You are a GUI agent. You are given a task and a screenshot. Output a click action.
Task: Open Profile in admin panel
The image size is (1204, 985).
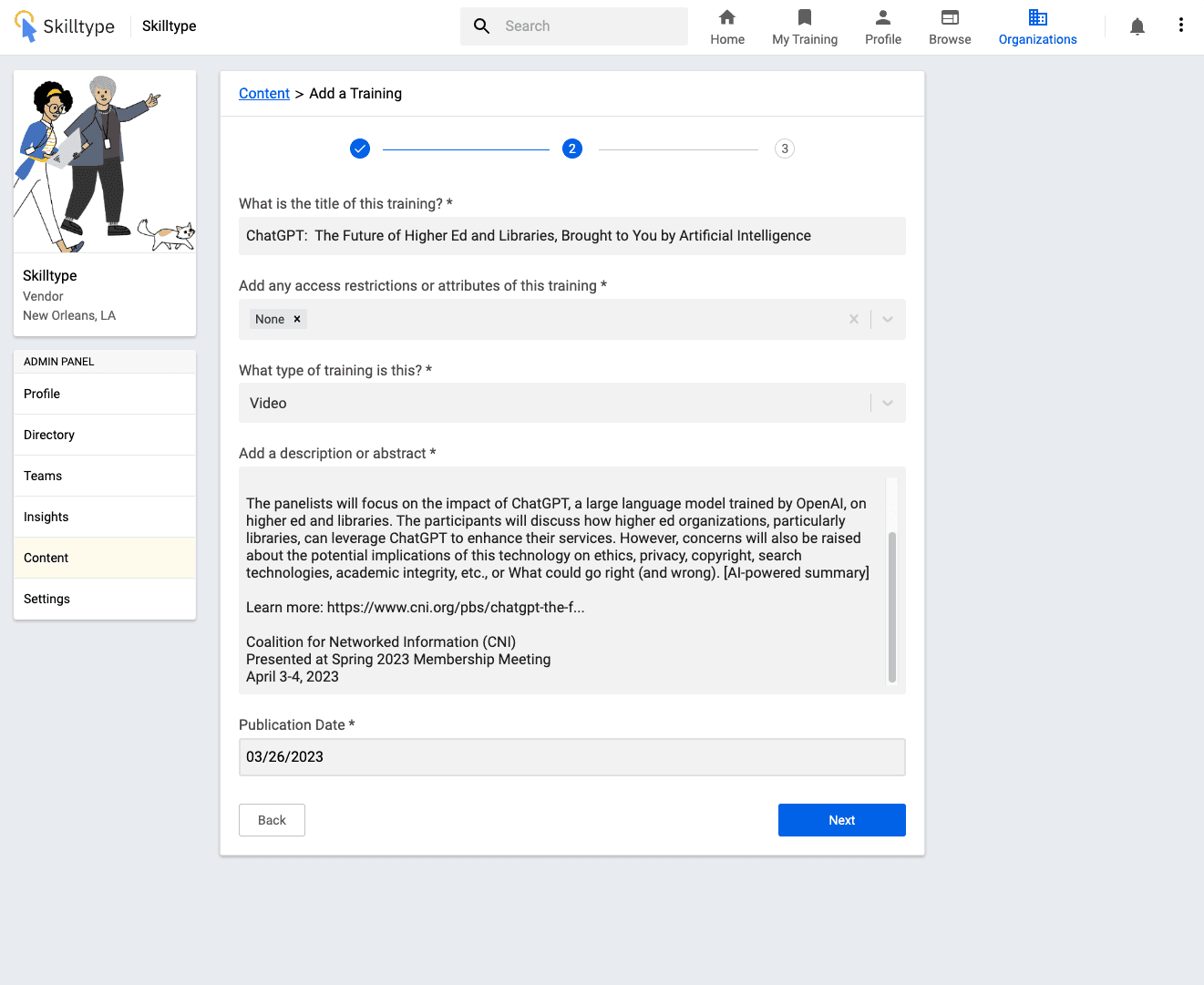[x=105, y=394]
